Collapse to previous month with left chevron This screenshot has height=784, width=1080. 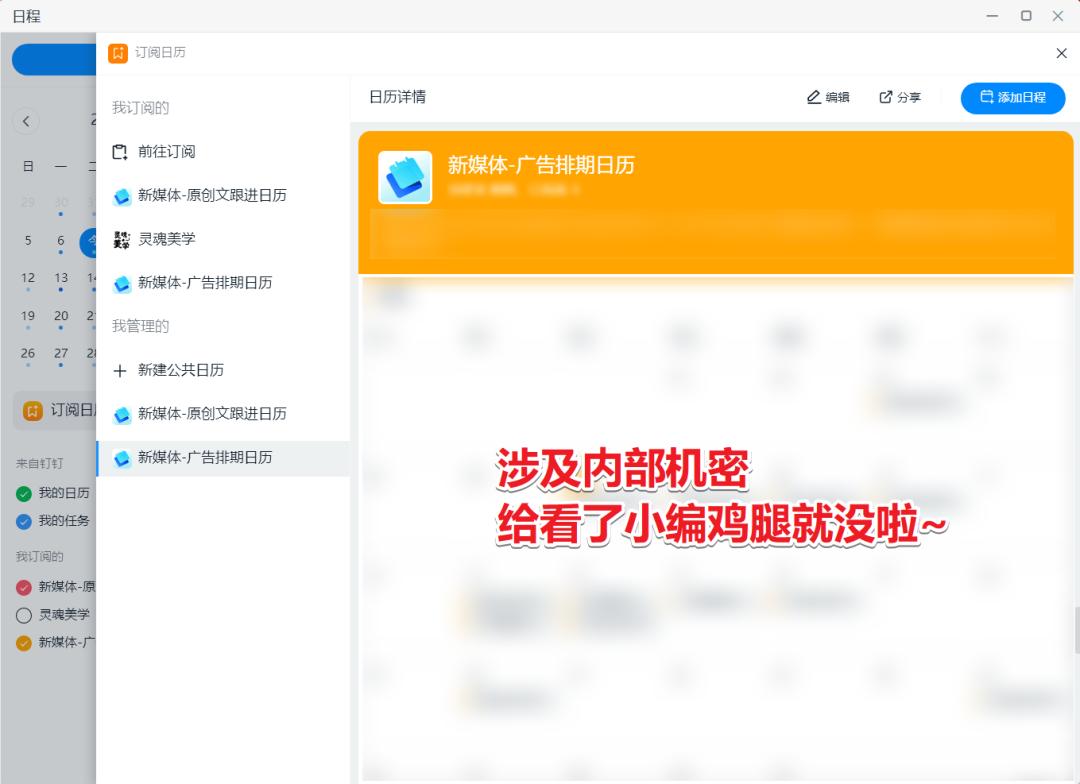26,121
